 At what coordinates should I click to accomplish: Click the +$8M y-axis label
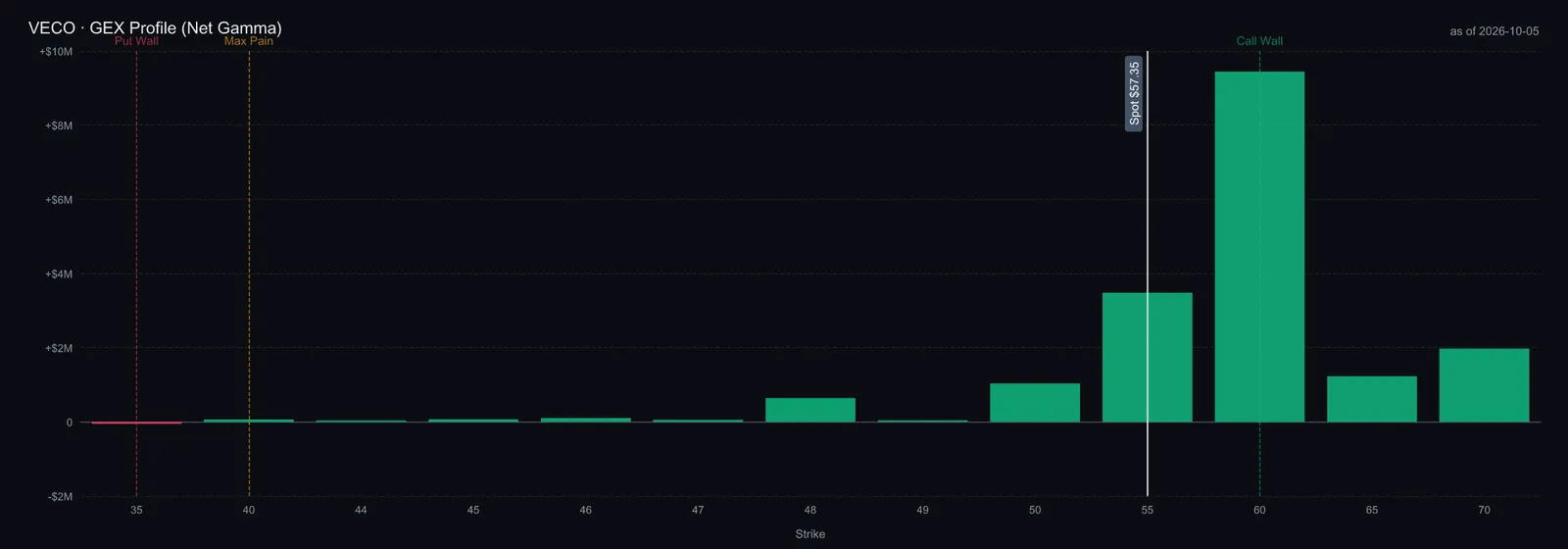click(59, 125)
